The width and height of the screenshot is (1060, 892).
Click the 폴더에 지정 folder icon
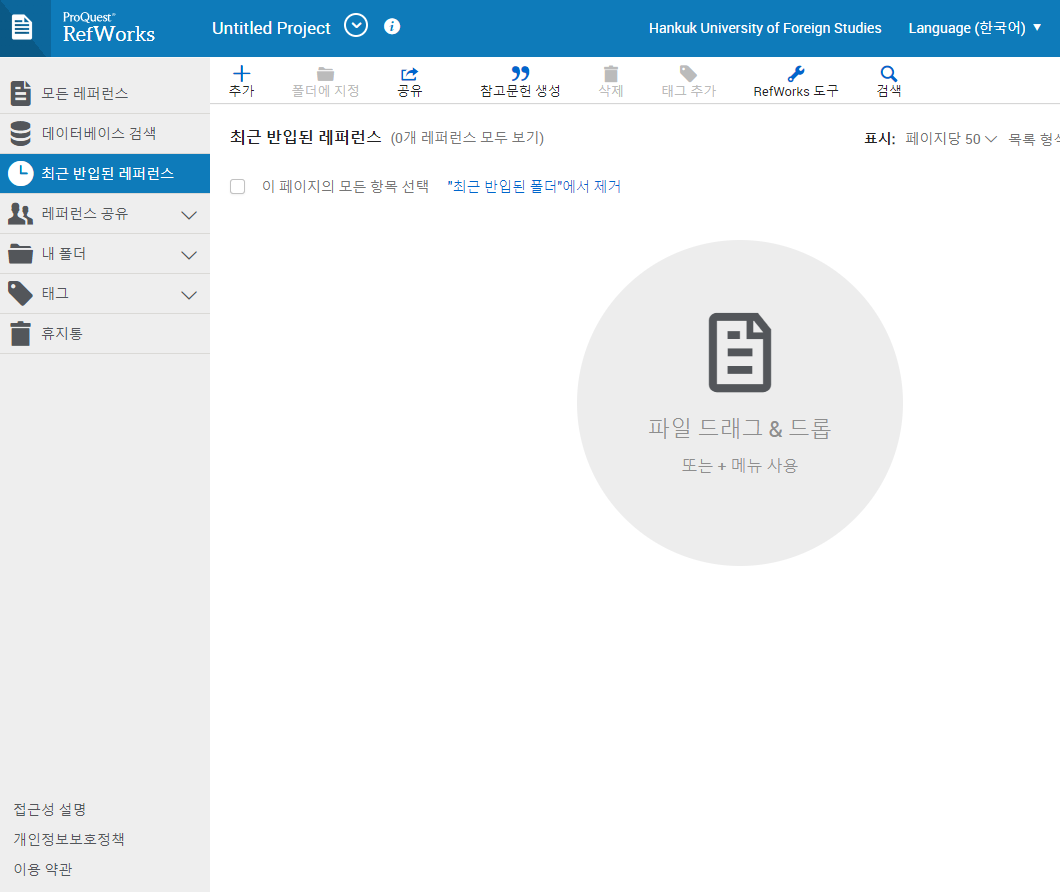tap(326, 74)
